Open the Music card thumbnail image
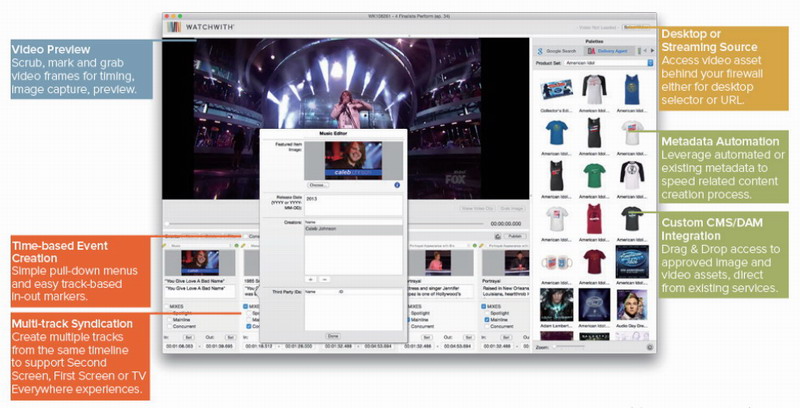 [x=199, y=263]
